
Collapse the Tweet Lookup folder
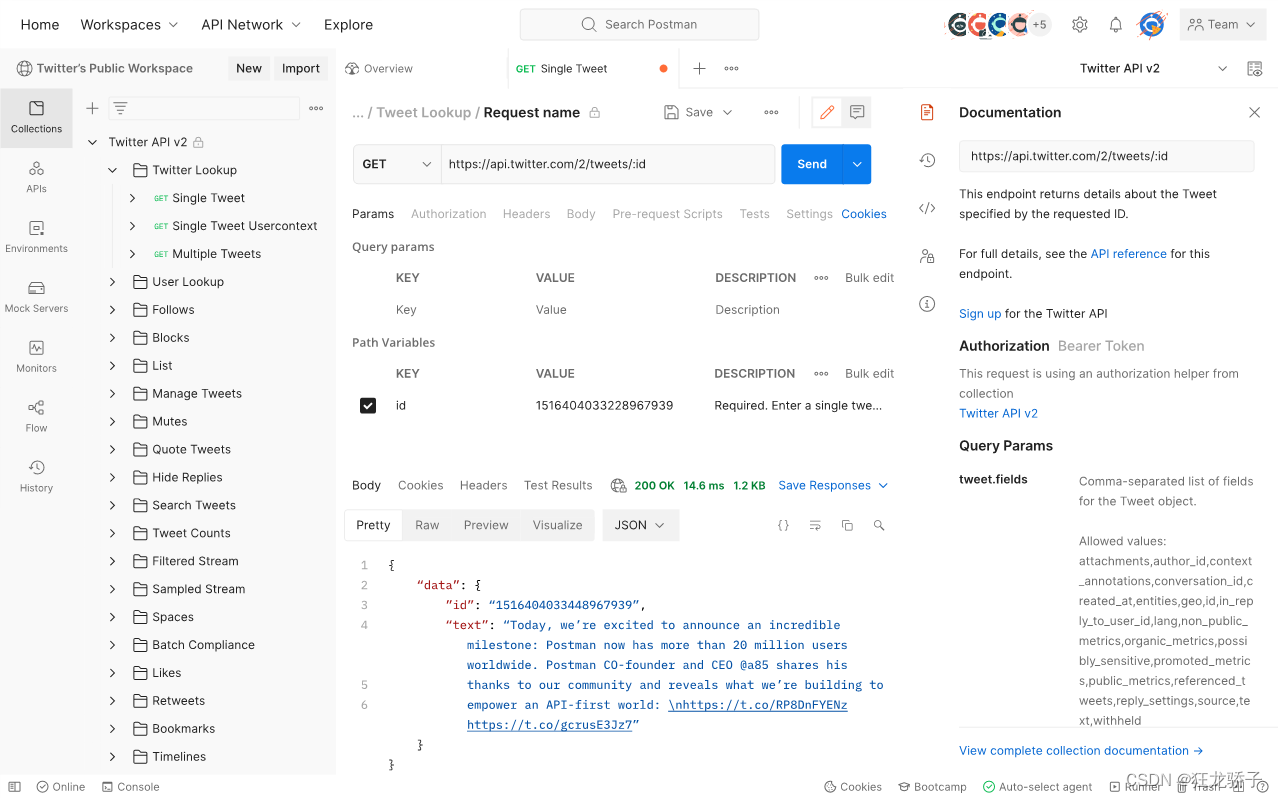pos(112,170)
